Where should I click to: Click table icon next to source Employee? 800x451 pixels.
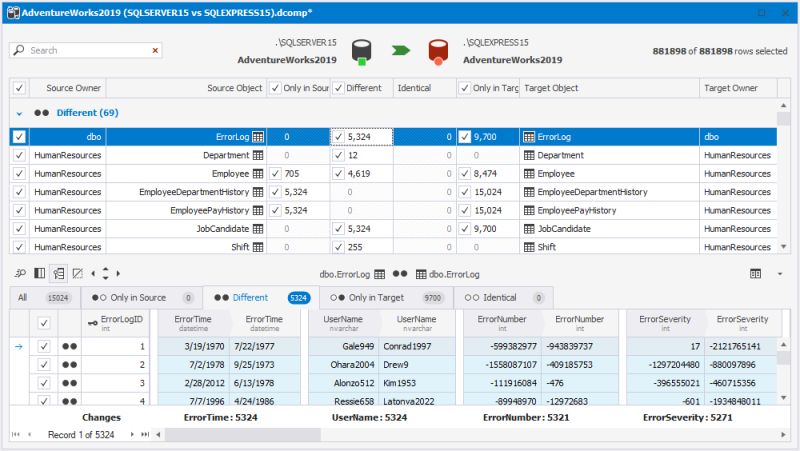(258, 173)
